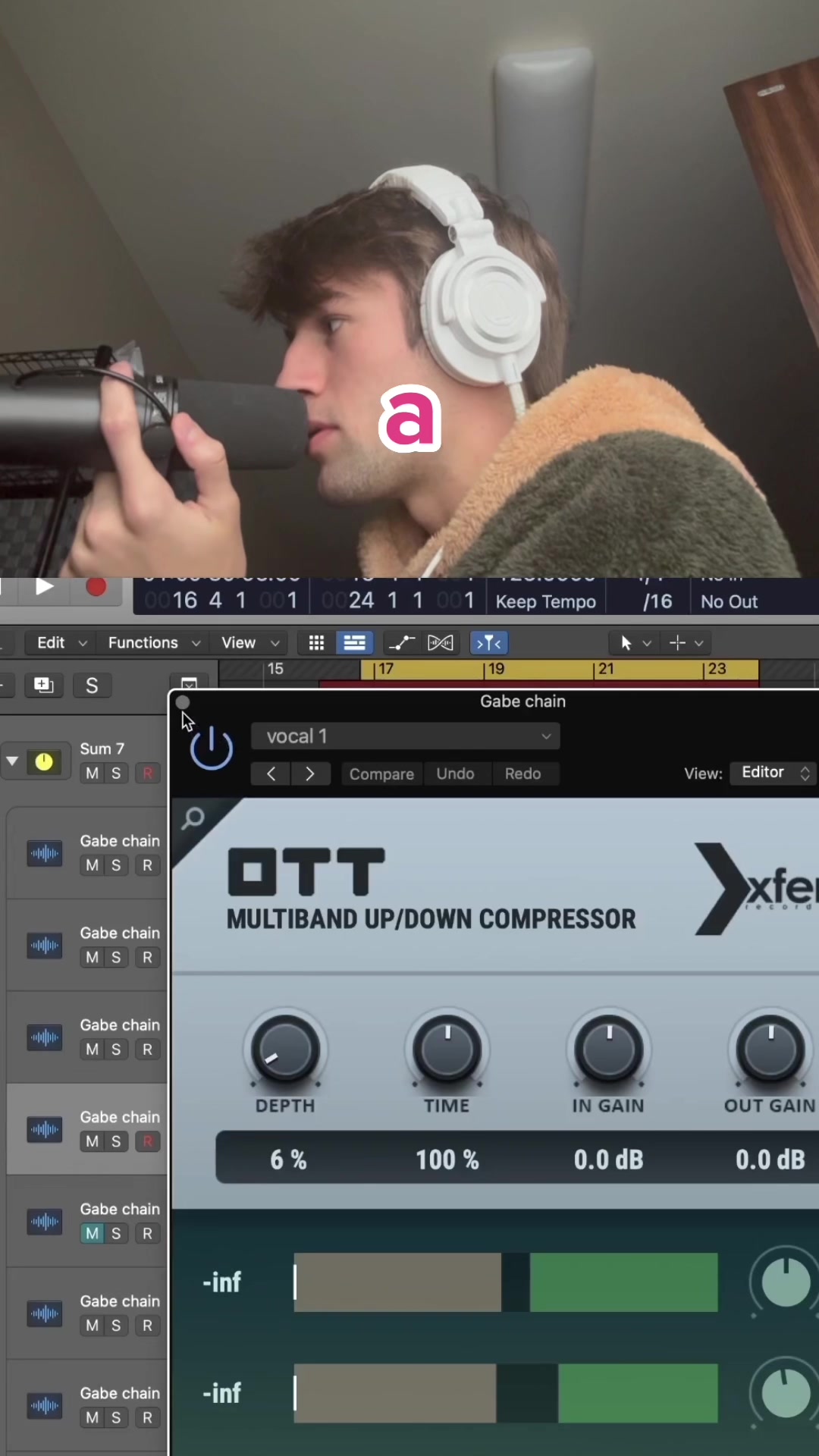Collapse the Sum 7 disclosure triangle
819x1456 pixels.
[12, 760]
